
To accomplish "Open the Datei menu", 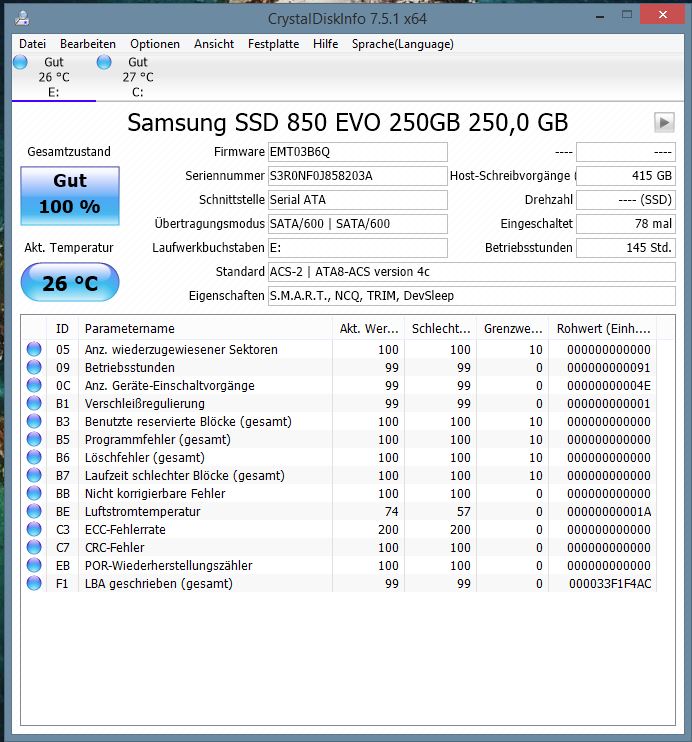I will click(32, 44).
